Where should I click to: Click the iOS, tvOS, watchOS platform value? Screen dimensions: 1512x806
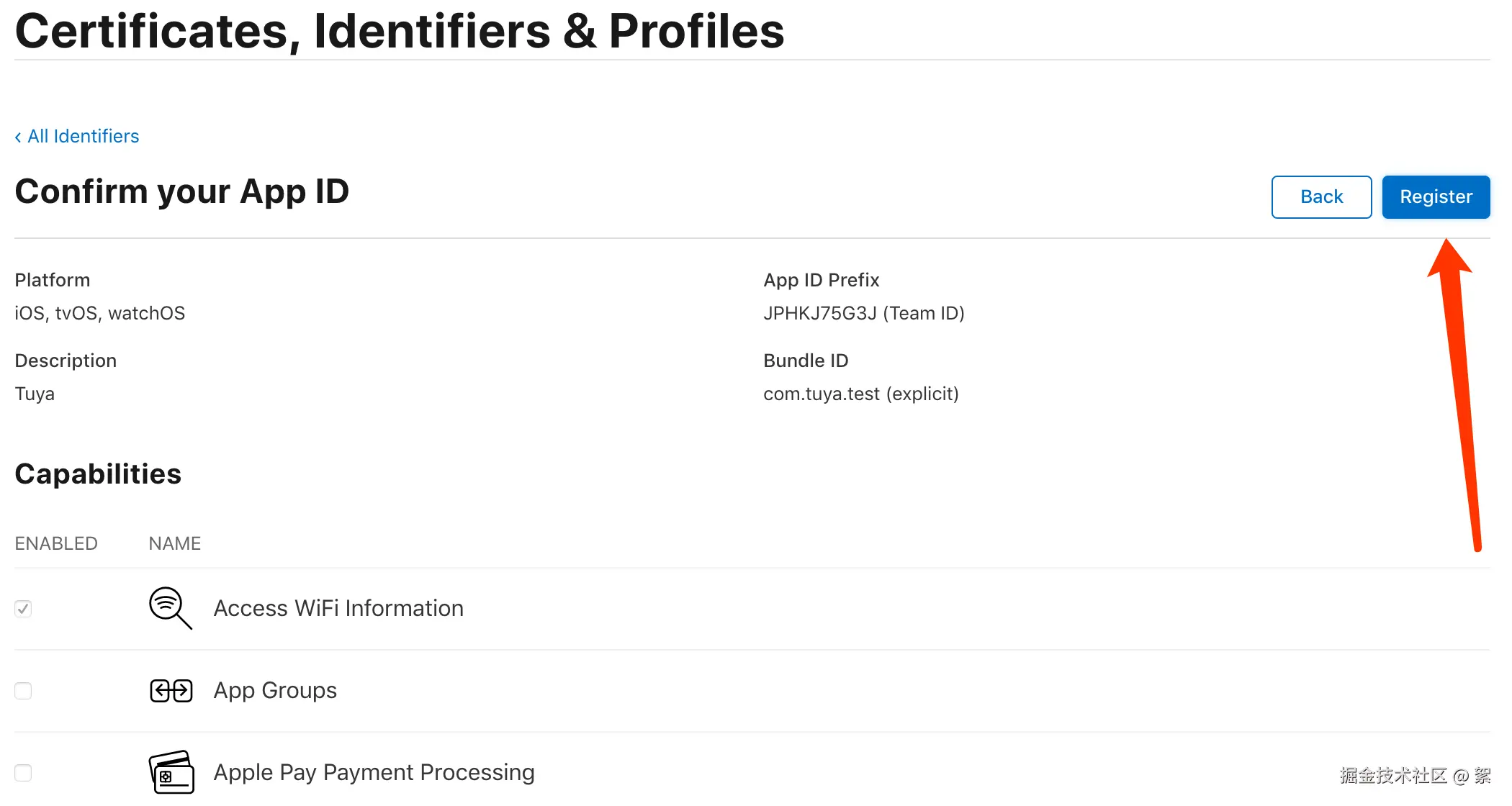(99, 313)
